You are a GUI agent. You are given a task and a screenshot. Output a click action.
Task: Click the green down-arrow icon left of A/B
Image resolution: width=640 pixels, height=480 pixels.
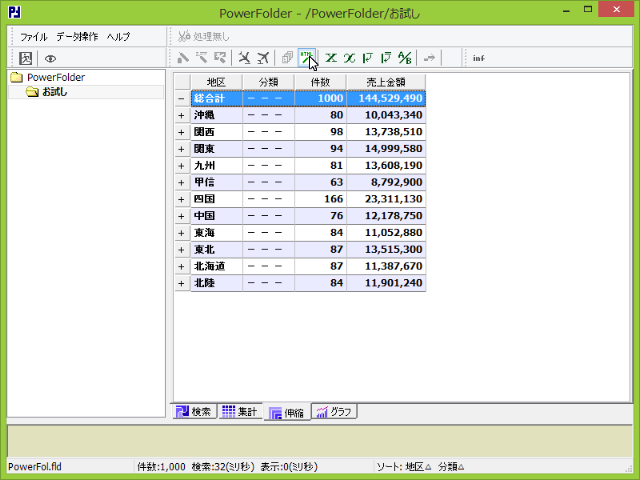[x=386, y=58]
